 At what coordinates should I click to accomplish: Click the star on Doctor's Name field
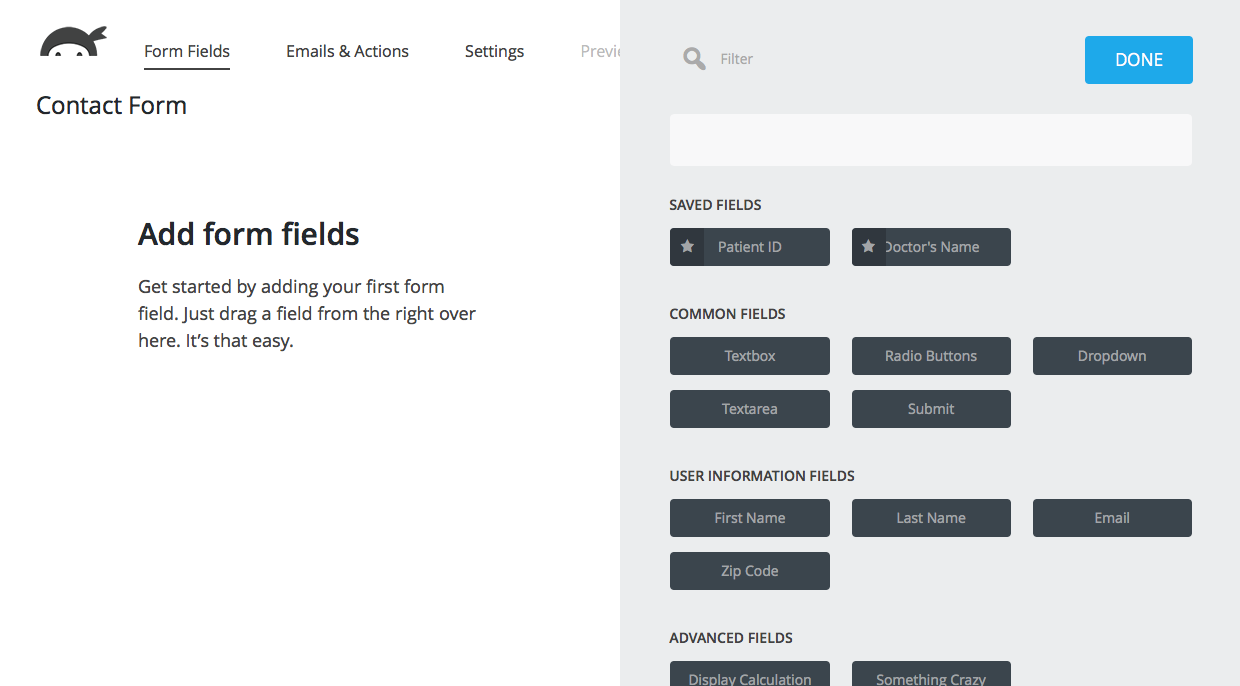click(868, 247)
